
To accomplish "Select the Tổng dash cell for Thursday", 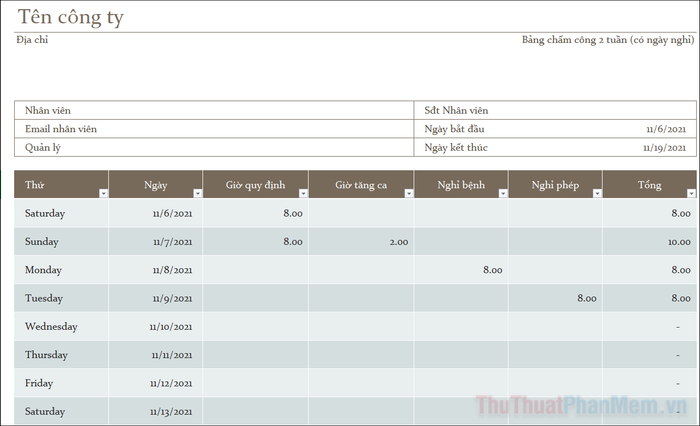I will coord(650,355).
